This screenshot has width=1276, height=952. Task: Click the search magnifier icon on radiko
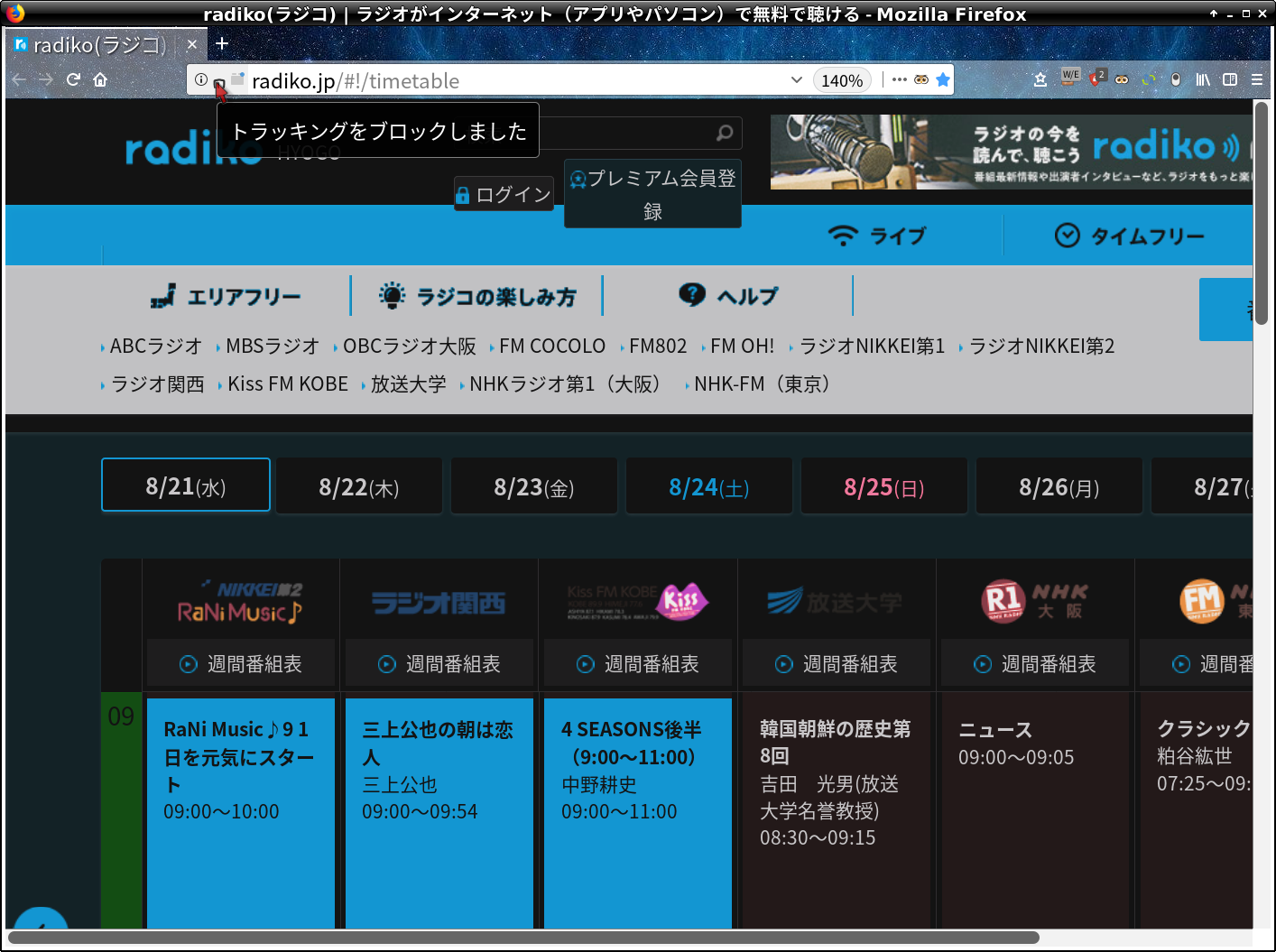(x=724, y=134)
